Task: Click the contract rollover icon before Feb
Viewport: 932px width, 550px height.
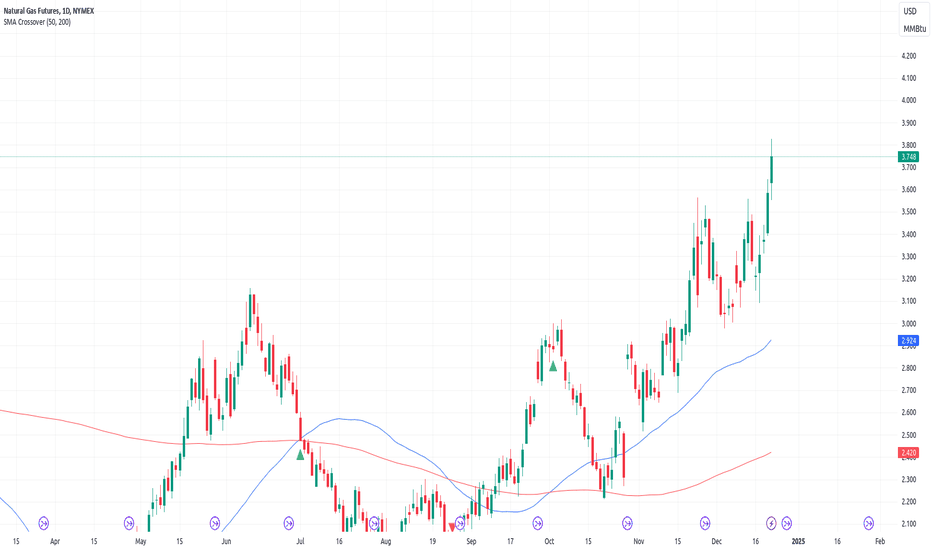Action: coord(868,523)
